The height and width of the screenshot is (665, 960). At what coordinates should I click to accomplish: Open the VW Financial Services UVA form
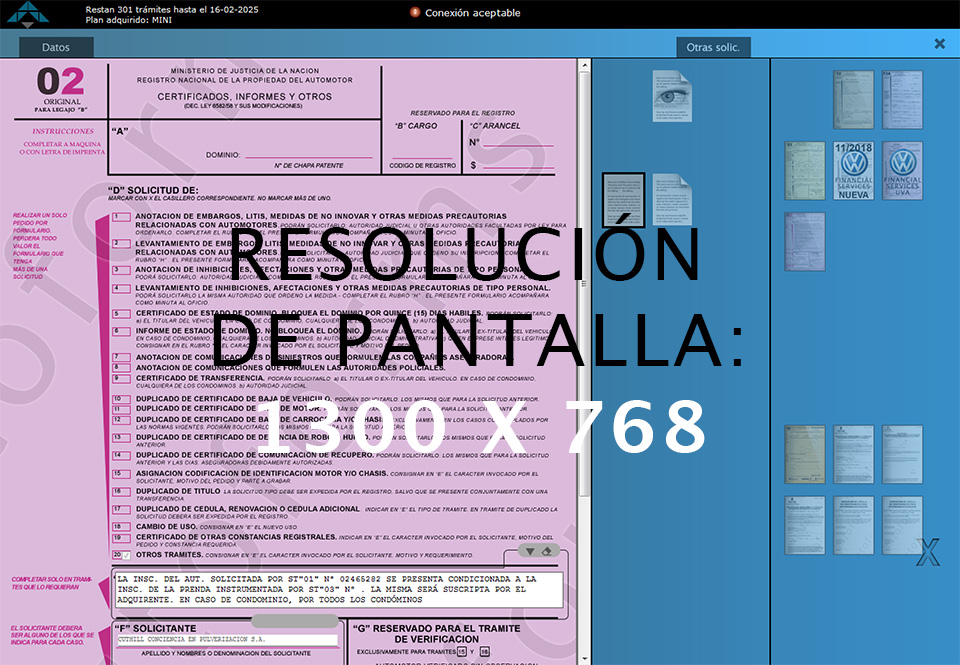(x=902, y=171)
